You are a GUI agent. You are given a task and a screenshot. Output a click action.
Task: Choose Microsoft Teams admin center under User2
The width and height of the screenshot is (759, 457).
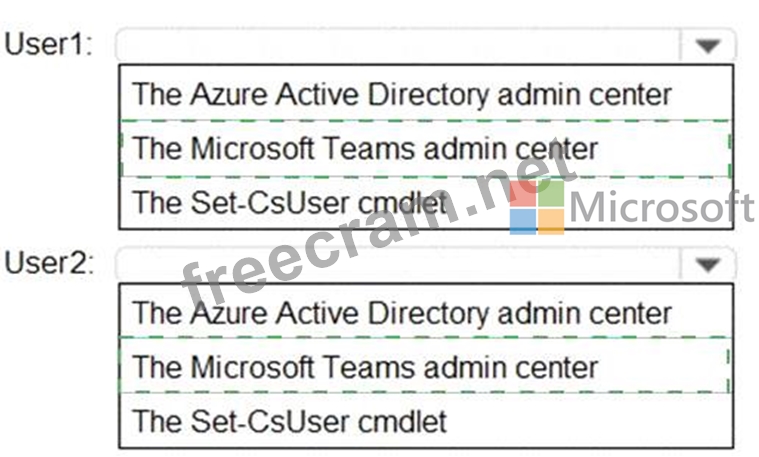pos(366,366)
